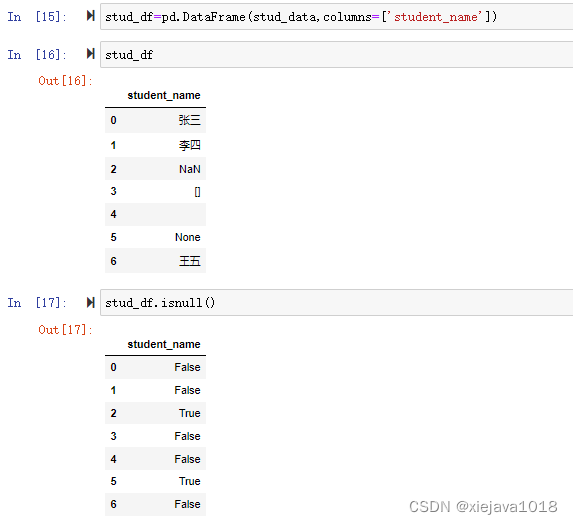Run cell 17 with its run icon
This screenshot has height=524, width=573.
[x=91, y=302]
